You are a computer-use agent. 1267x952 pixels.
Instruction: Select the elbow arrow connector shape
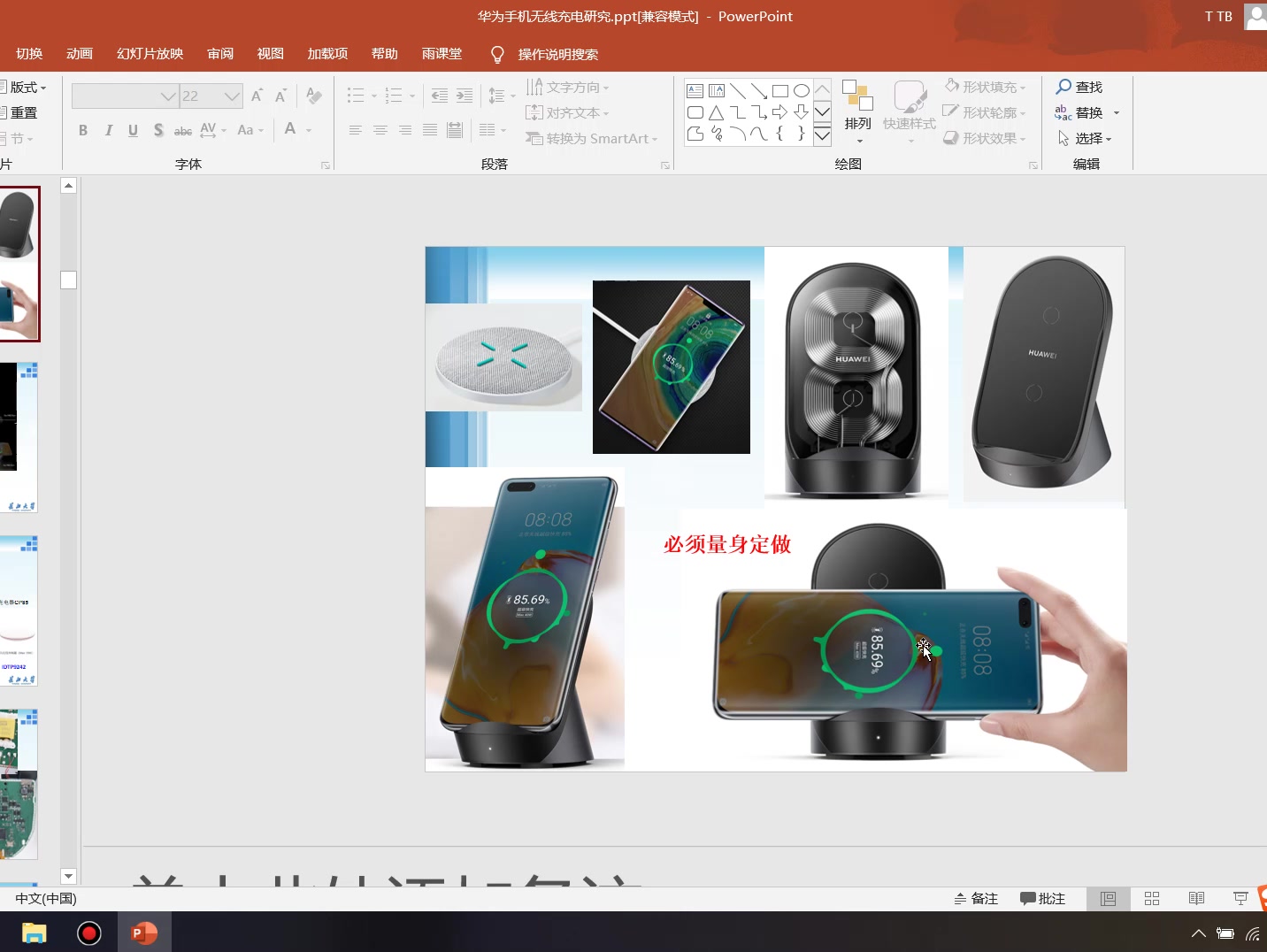[x=759, y=112]
